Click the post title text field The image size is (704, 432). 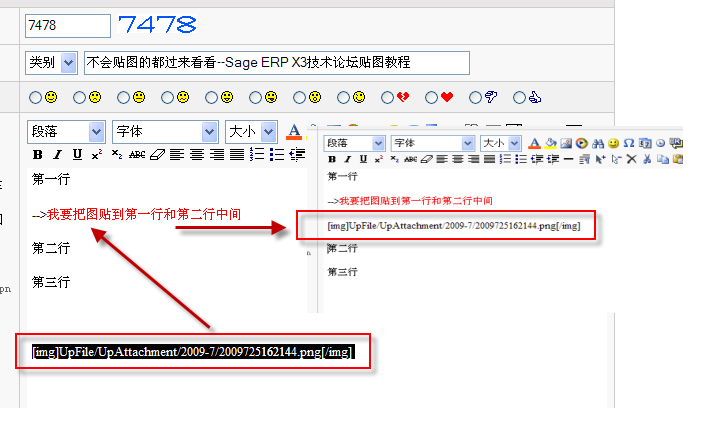(277, 63)
